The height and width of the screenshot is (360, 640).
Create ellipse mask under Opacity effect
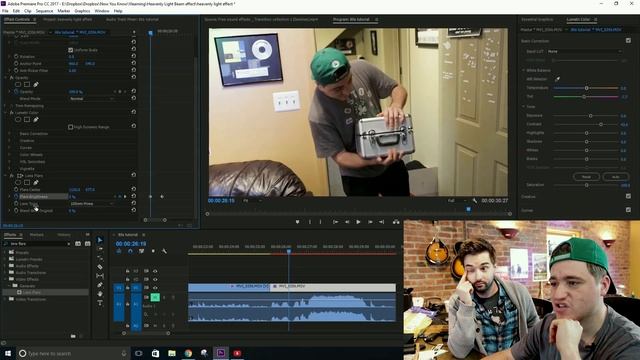click(x=18, y=84)
